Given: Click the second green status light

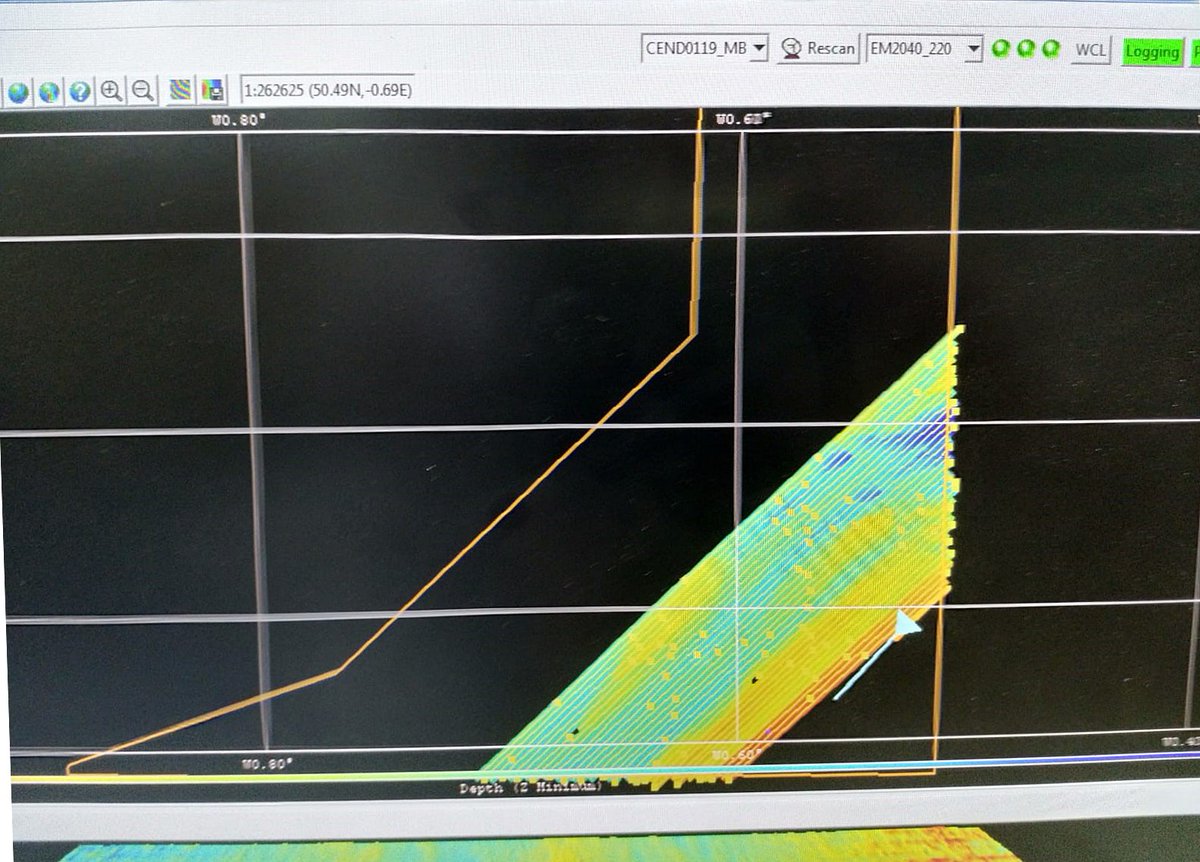Looking at the screenshot, I should [1025, 48].
